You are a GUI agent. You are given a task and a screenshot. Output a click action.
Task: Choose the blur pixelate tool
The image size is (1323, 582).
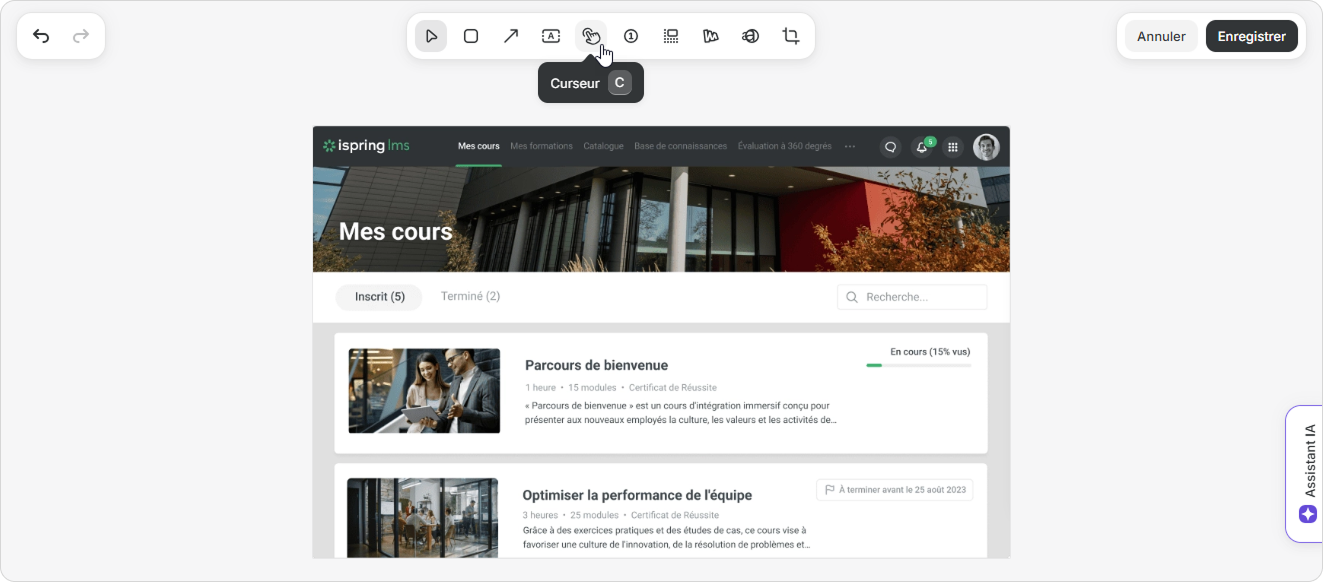671,36
